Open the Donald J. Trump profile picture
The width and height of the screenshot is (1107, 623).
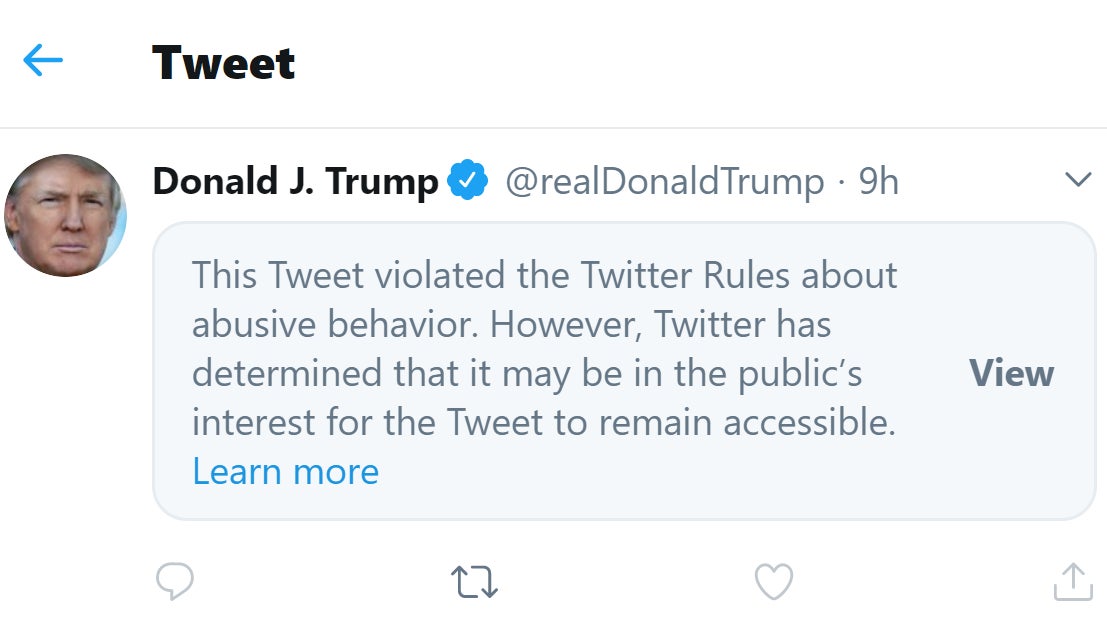[x=66, y=215]
